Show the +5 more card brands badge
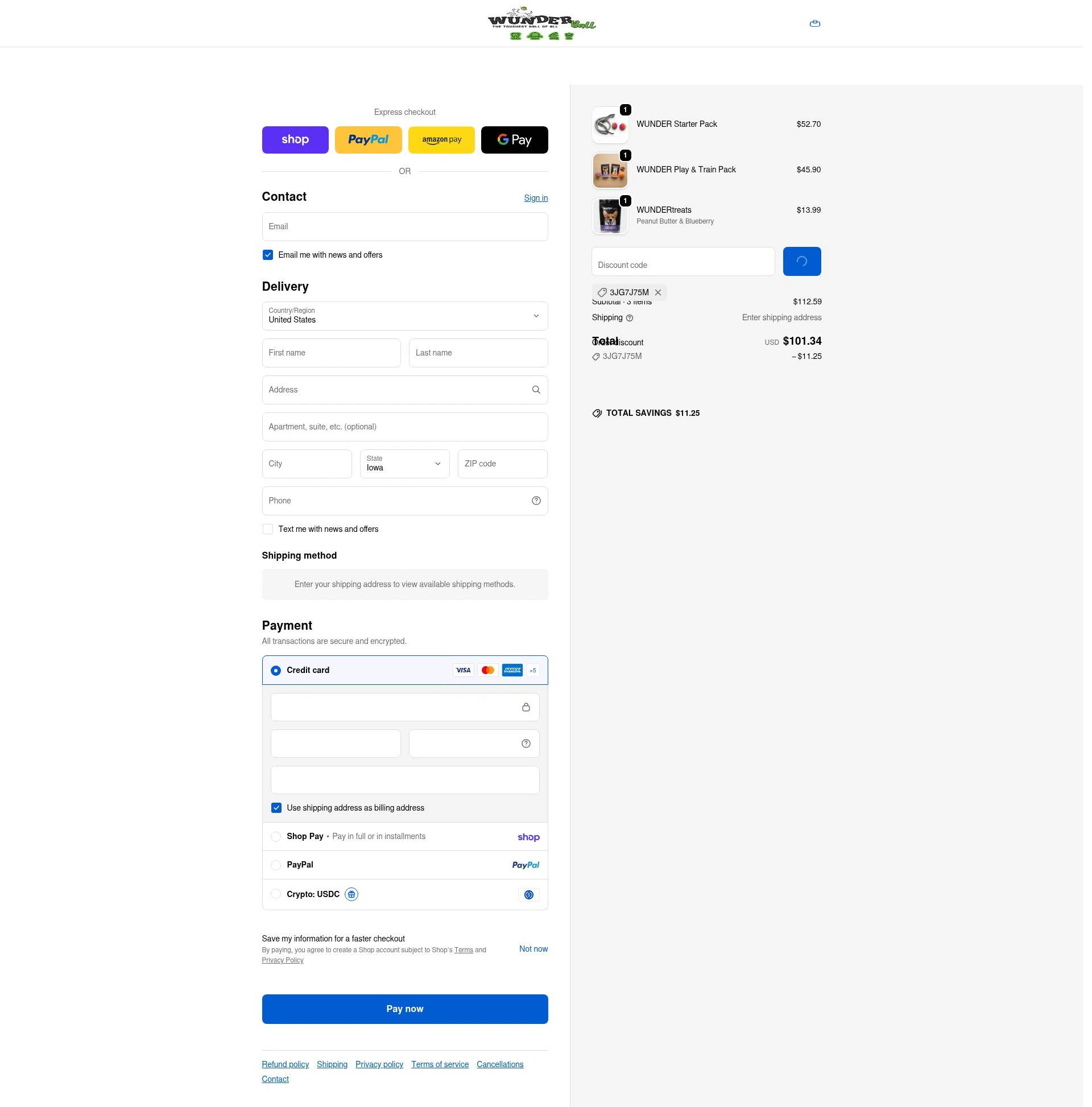Viewport: 1092px width, 1107px height. pos(533,670)
